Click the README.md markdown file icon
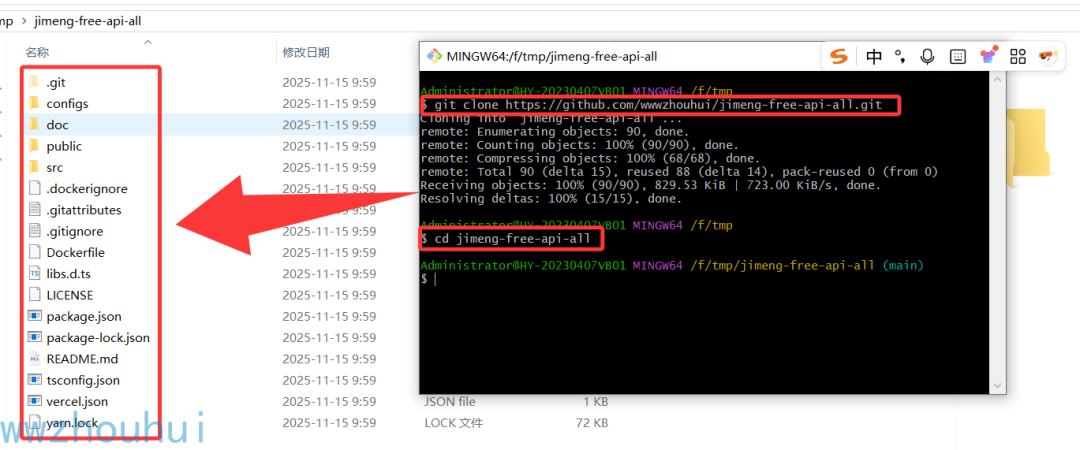Image resolution: width=1080 pixels, height=450 pixels. tap(34, 359)
